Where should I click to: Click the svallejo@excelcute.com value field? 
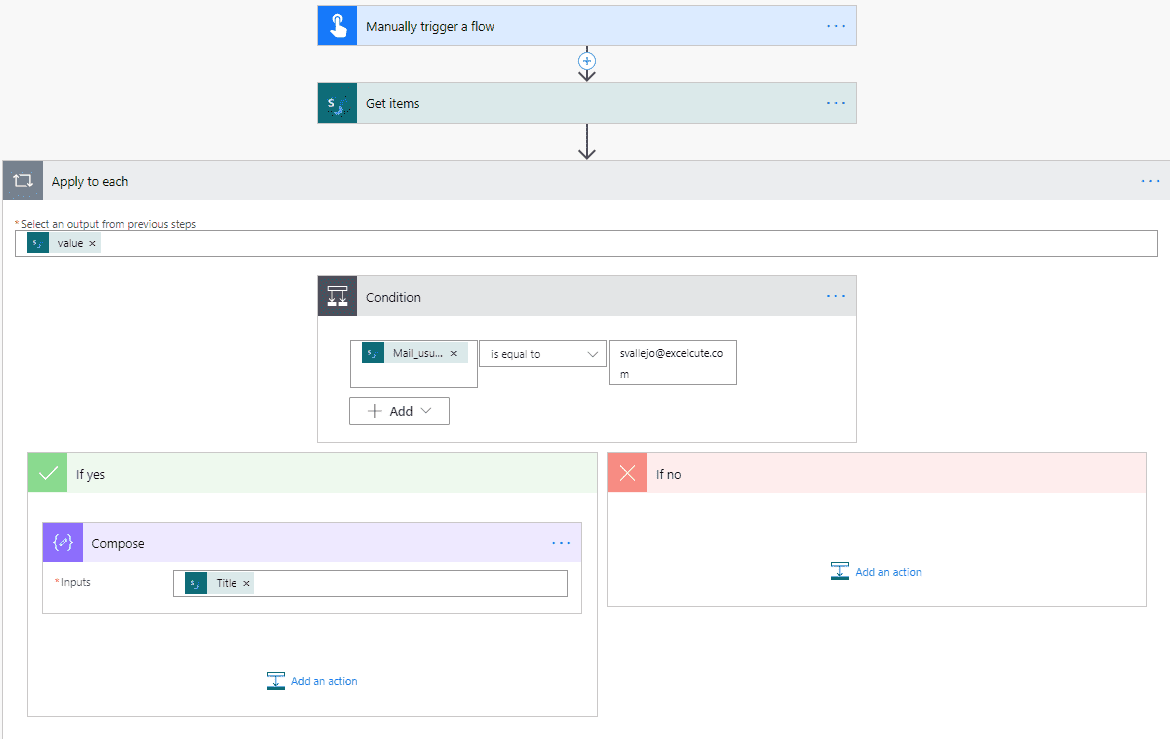[x=672, y=362]
